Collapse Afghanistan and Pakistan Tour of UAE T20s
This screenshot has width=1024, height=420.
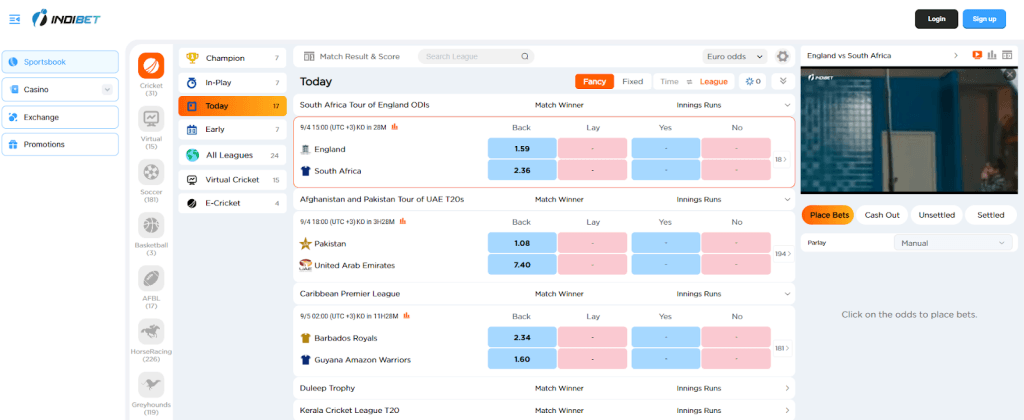[787, 199]
